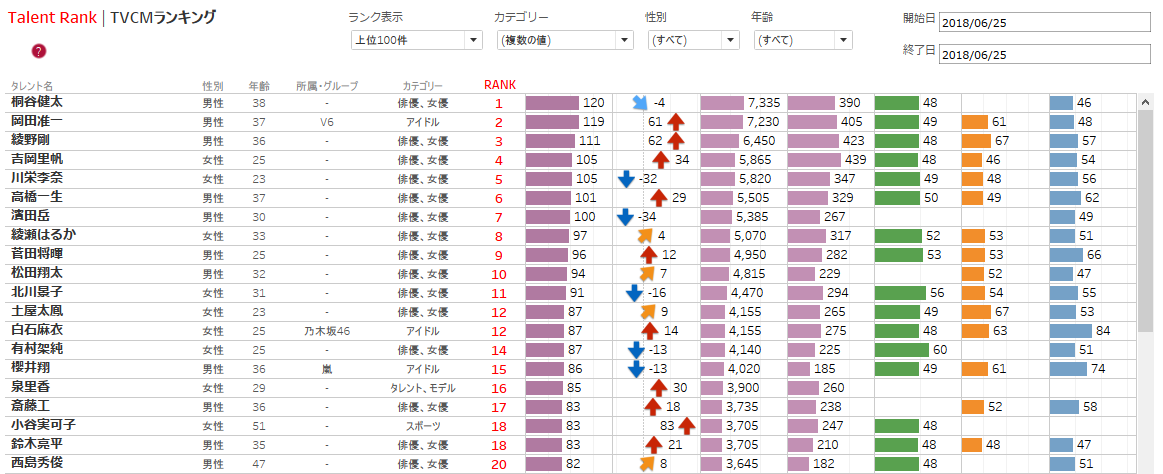The height and width of the screenshot is (474, 1163).
Task: Click the タレント名 column header
Action: coord(32,86)
